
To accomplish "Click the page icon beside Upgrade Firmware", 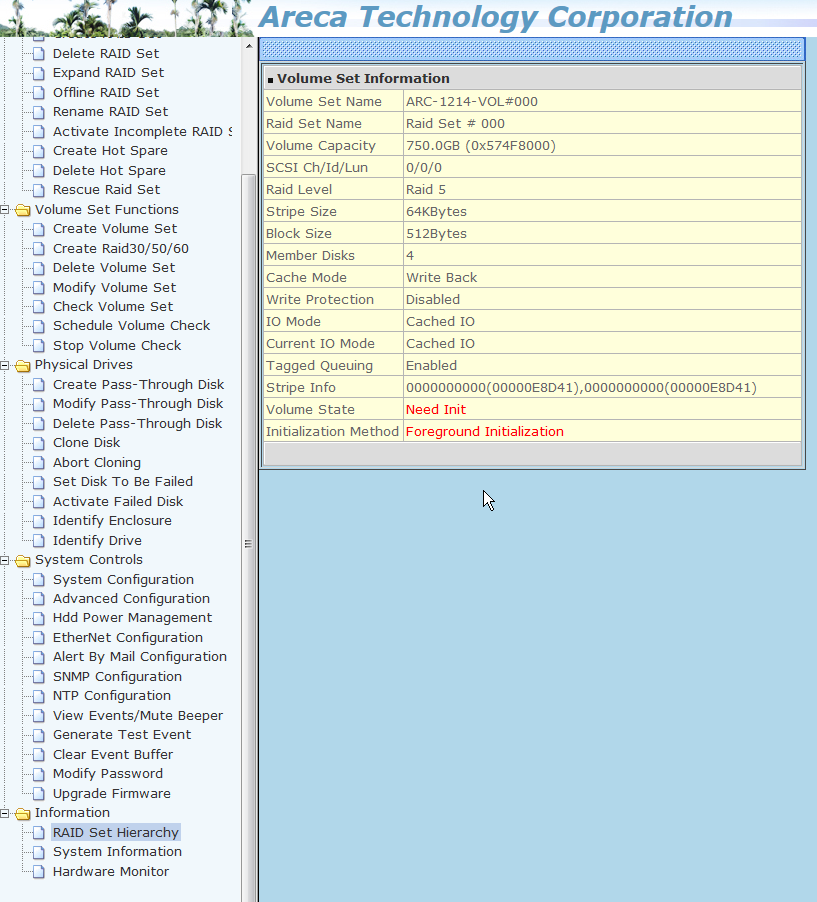I will click(x=39, y=794).
